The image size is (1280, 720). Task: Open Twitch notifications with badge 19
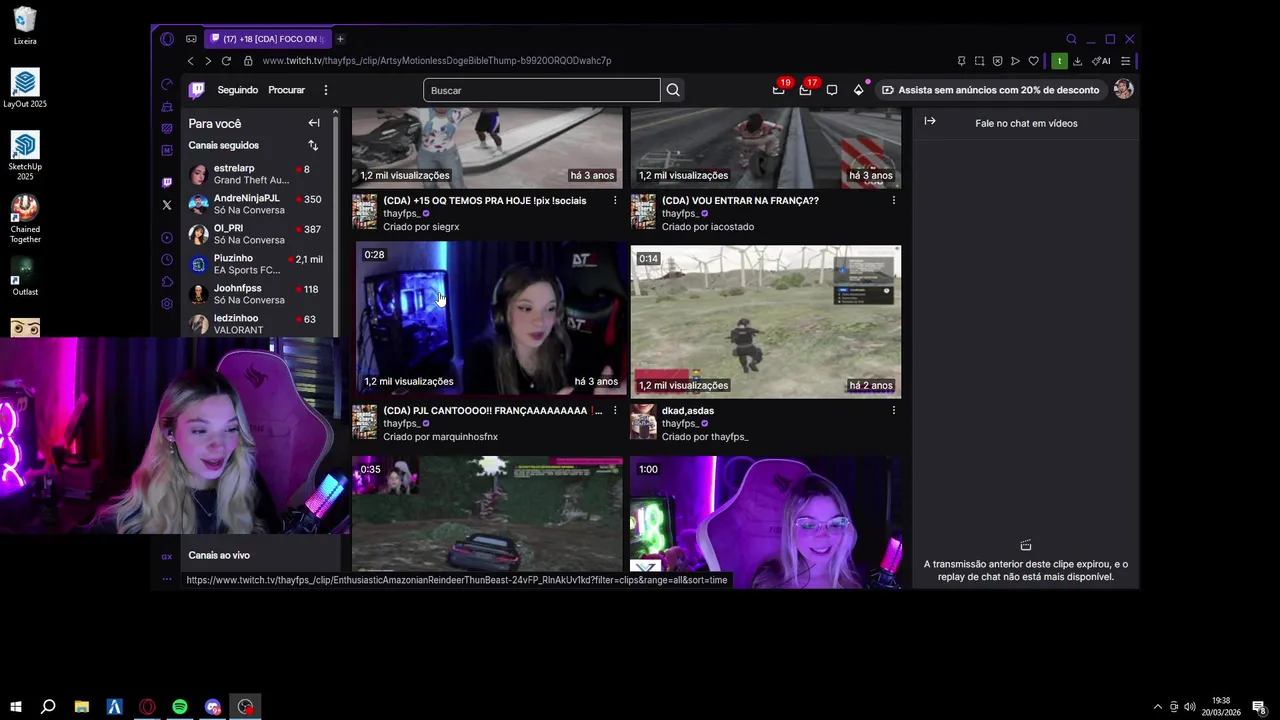(779, 90)
